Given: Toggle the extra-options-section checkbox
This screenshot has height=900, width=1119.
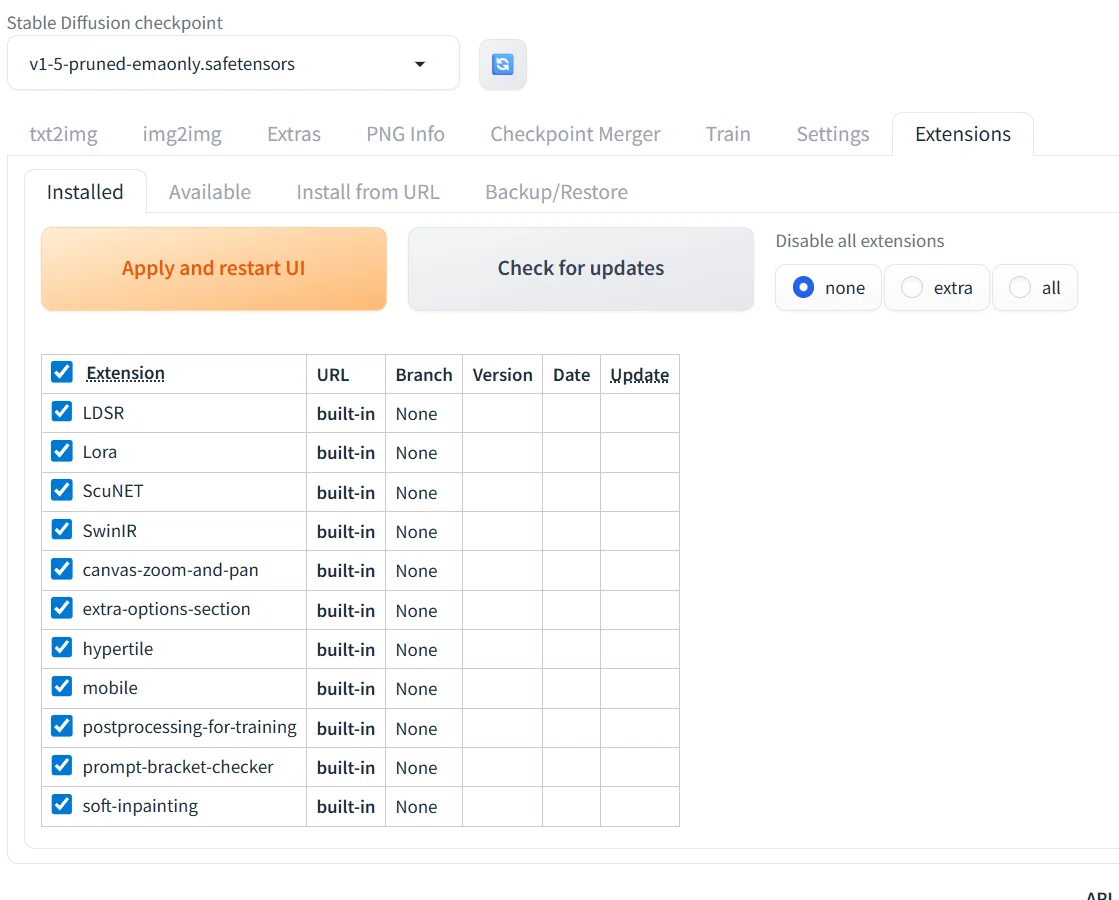Looking at the screenshot, I should (62, 608).
